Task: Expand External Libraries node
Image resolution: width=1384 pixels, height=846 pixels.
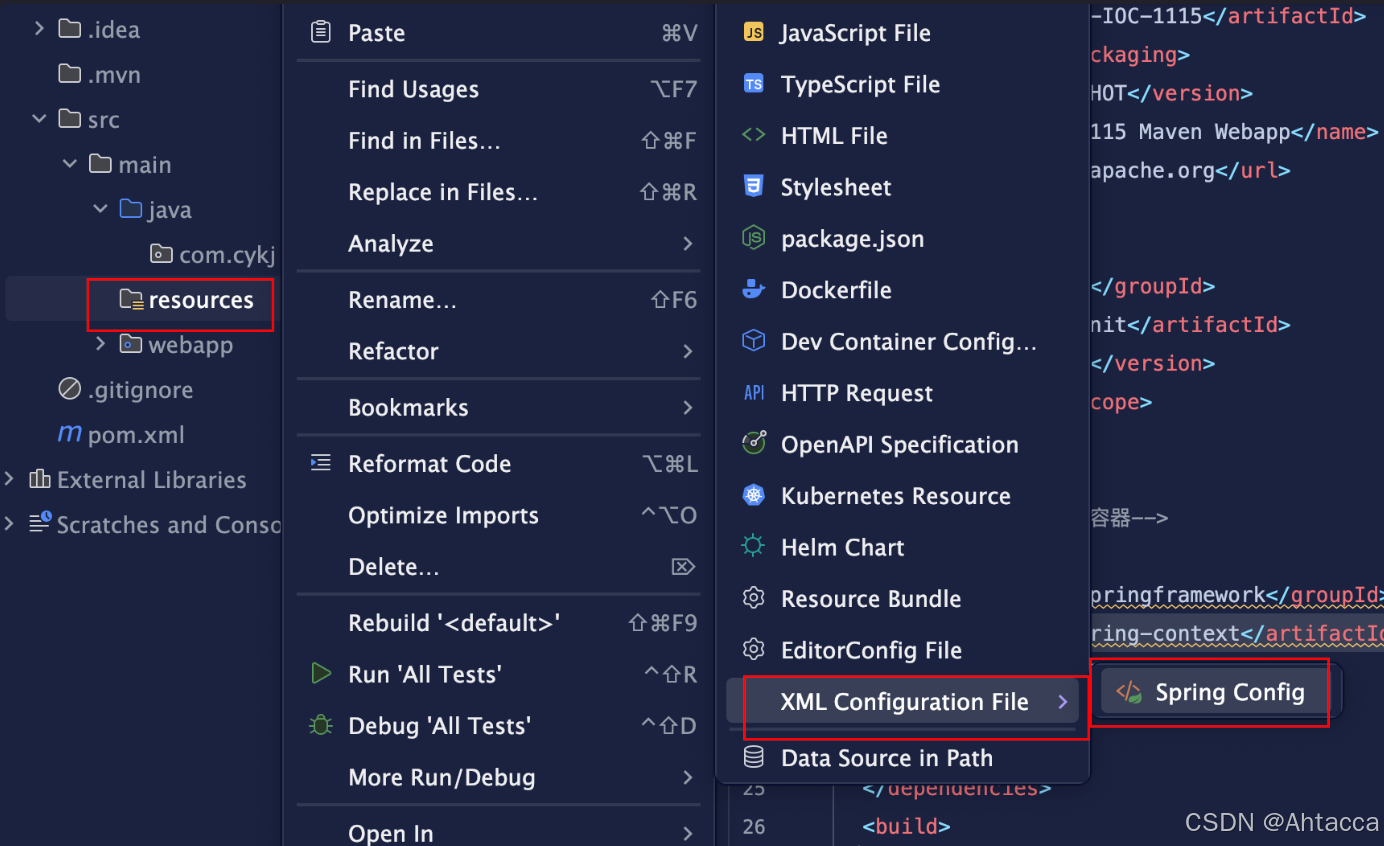Action: (x=9, y=479)
